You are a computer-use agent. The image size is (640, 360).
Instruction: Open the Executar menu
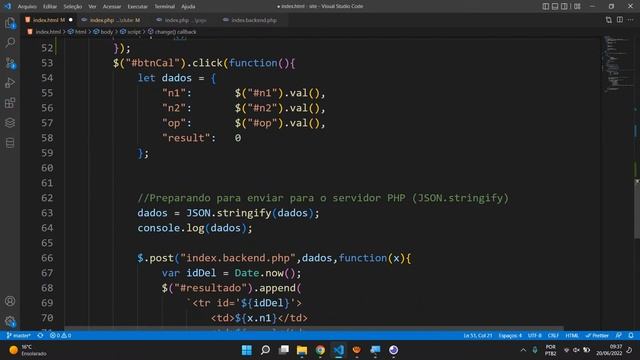[x=138, y=7]
